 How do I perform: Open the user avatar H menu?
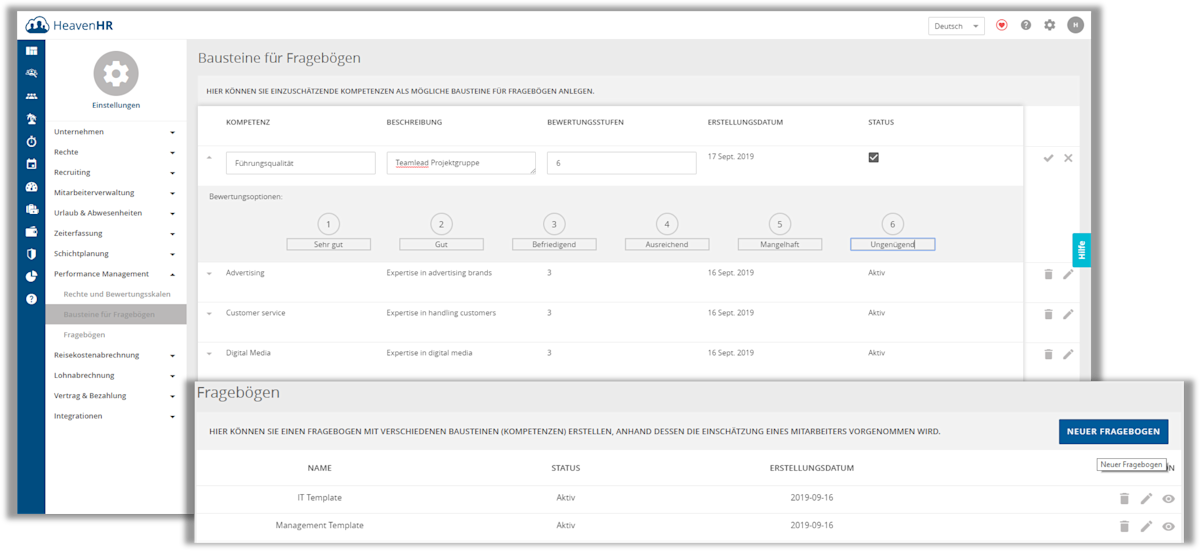tap(1075, 25)
